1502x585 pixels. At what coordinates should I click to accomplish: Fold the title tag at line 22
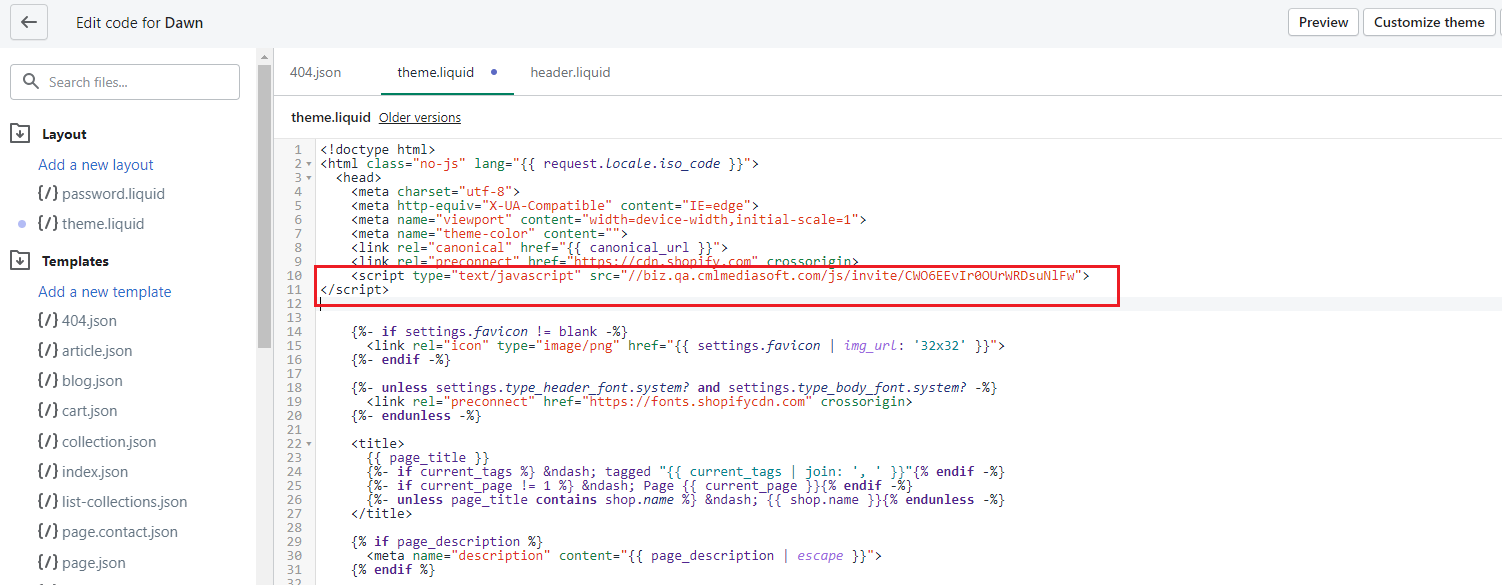309,444
